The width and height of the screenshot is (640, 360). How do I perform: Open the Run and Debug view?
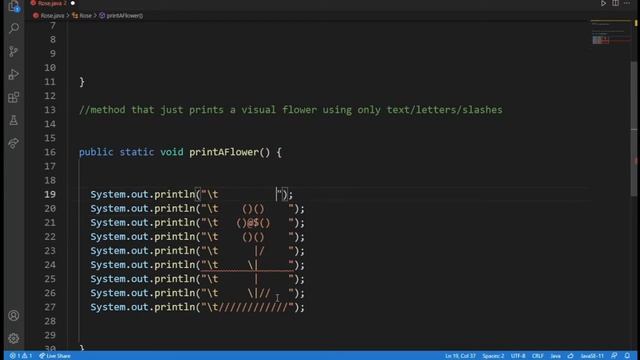(x=14, y=74)
